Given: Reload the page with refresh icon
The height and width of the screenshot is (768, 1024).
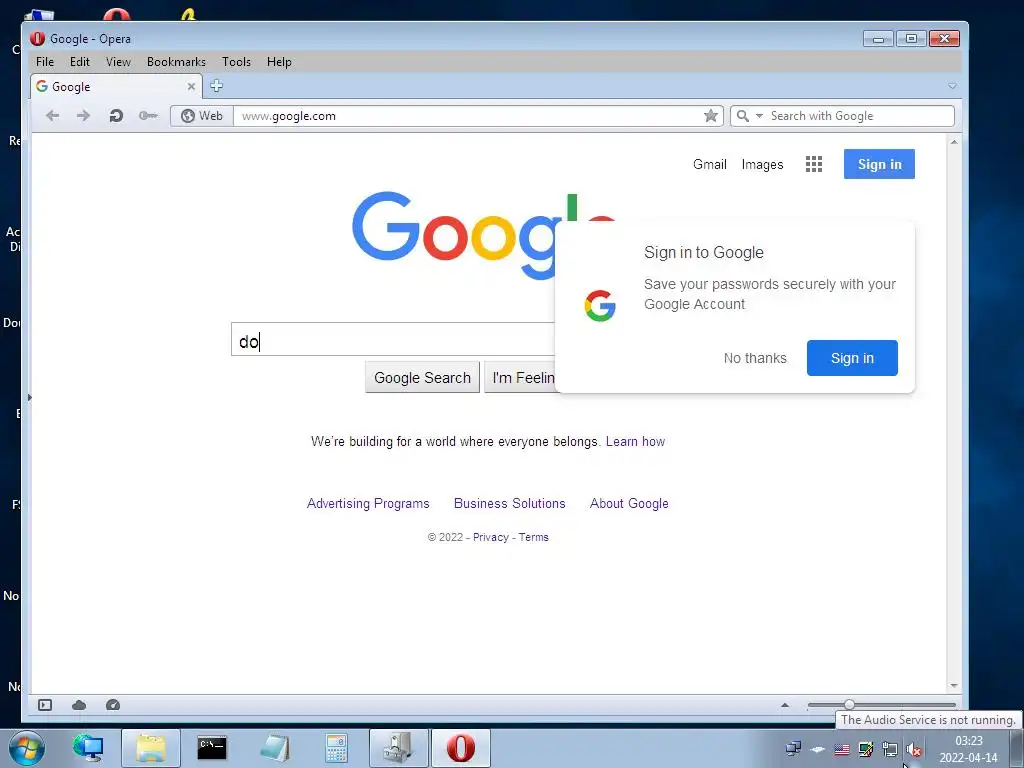Looking at the screenshot, I should (116, 116).
